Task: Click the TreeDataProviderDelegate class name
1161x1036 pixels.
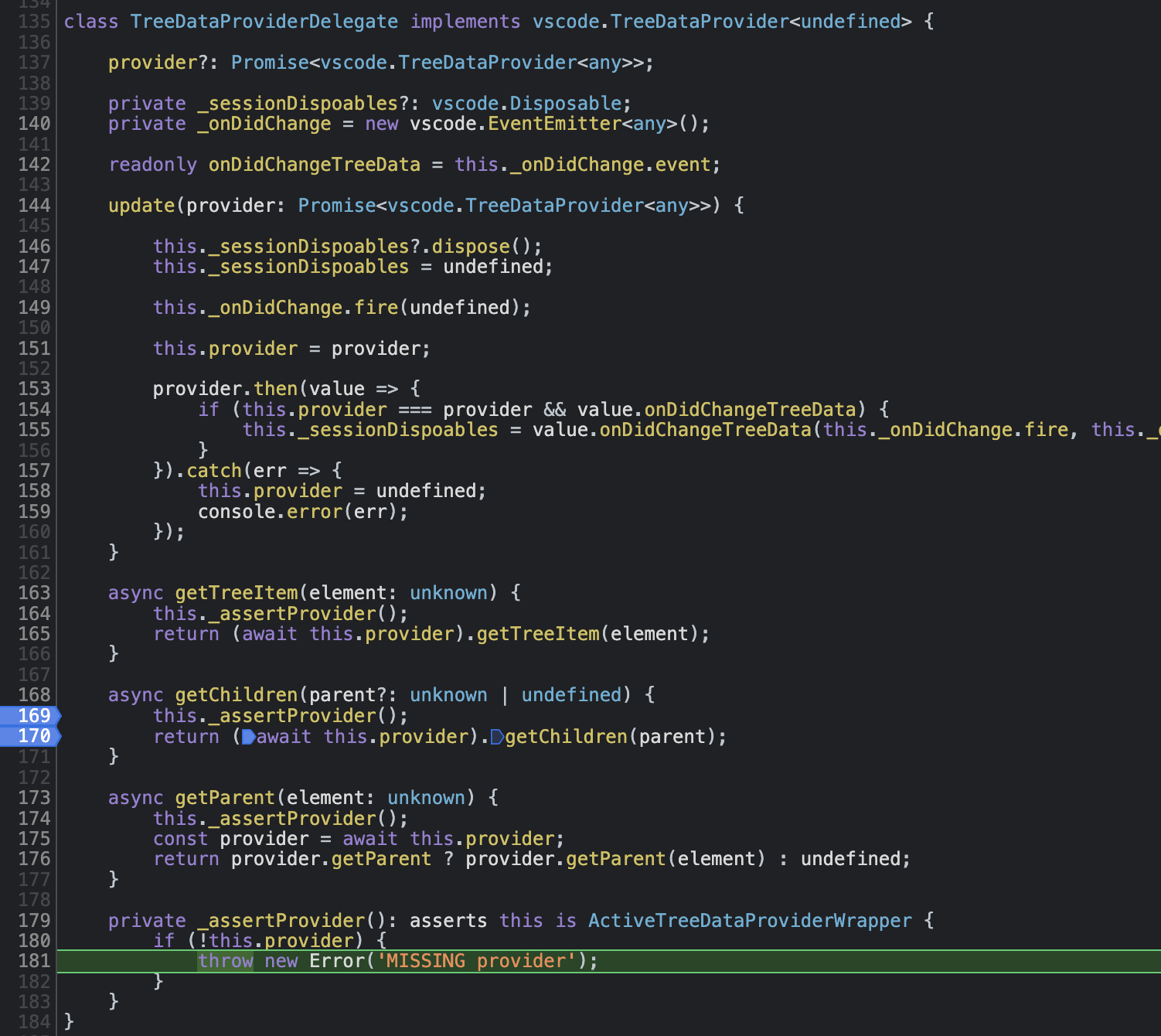Action: (265, 21)
